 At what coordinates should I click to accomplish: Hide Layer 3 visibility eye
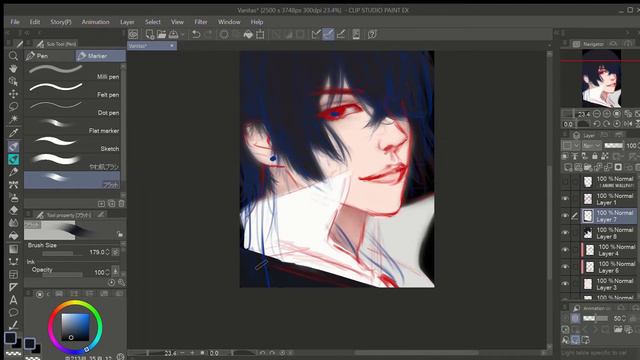click(565, 284)
